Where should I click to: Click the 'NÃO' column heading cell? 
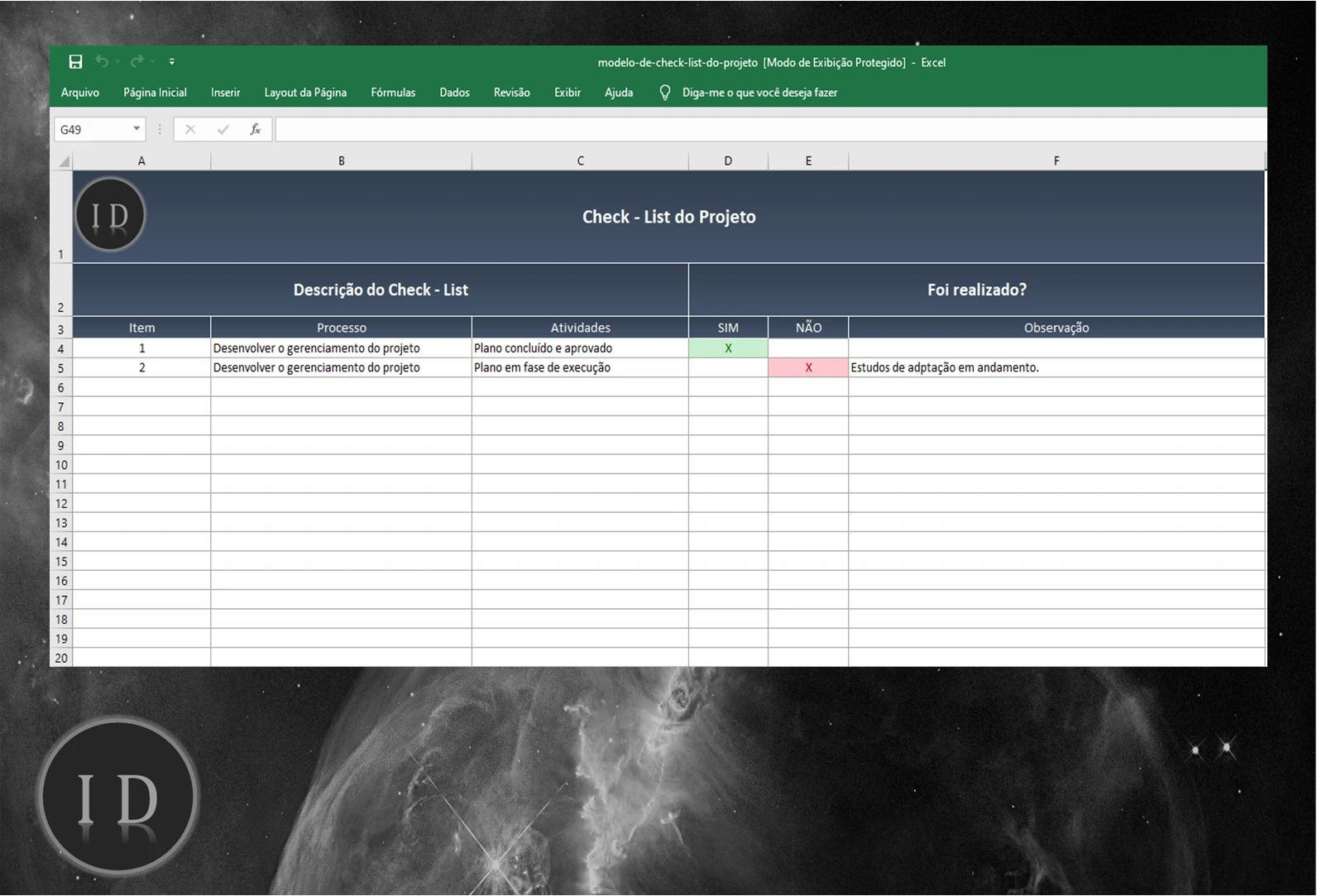(x=808, y=328)
